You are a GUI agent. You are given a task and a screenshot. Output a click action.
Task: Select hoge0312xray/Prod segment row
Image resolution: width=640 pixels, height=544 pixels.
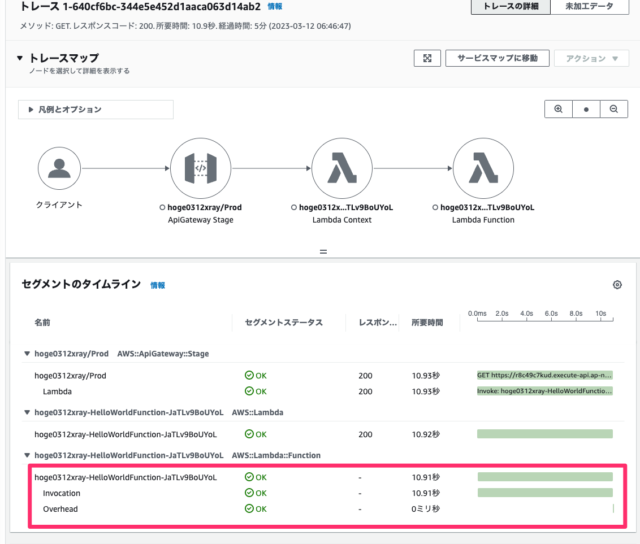point(323,375)
